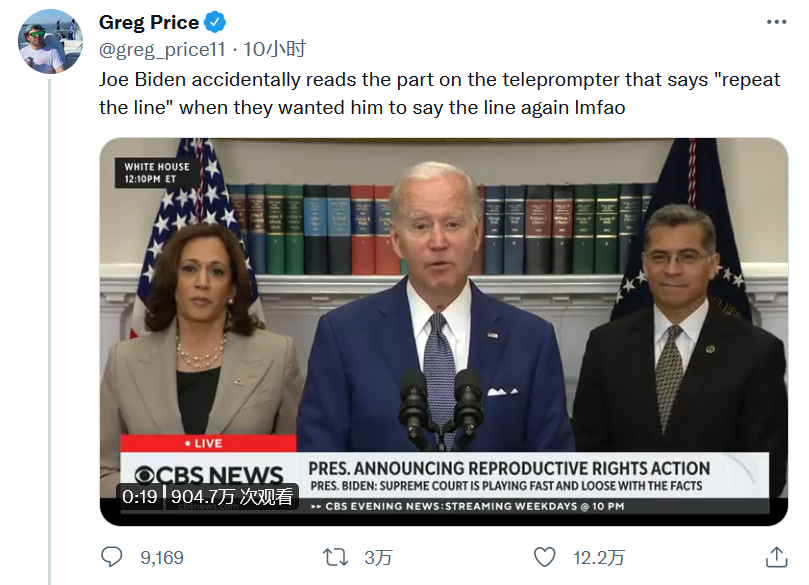Click the Greg Price display name
Image resolution: width=809 pixels, height=585 pixels.
148,22
